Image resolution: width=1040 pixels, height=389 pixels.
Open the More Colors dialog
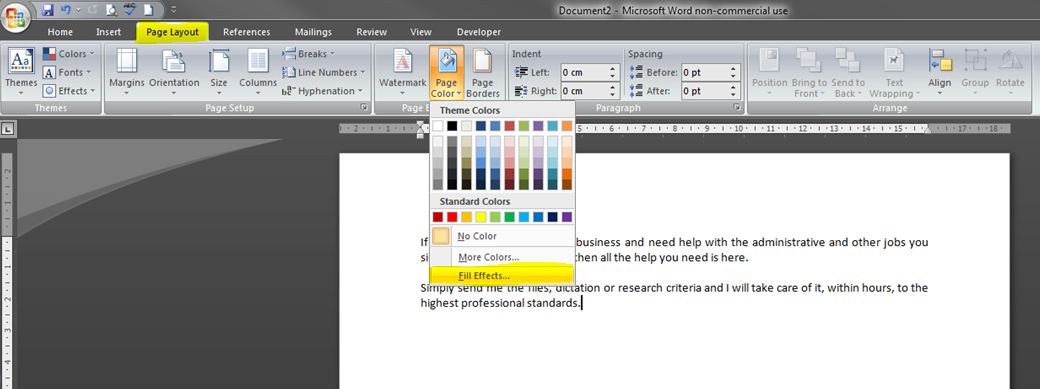click(x=503, y=257)
